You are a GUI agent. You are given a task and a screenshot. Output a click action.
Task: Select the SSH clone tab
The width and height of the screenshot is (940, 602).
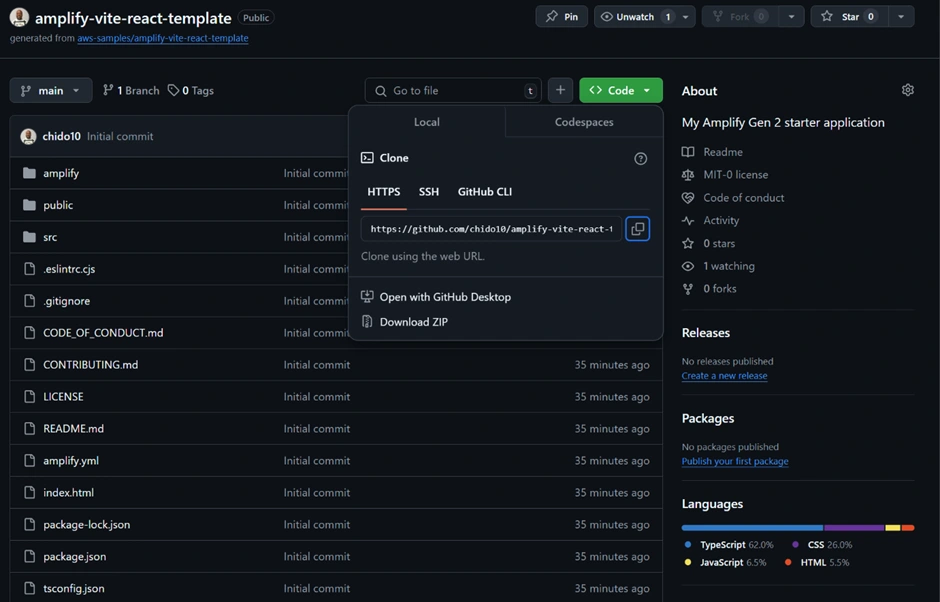(429, 192)
